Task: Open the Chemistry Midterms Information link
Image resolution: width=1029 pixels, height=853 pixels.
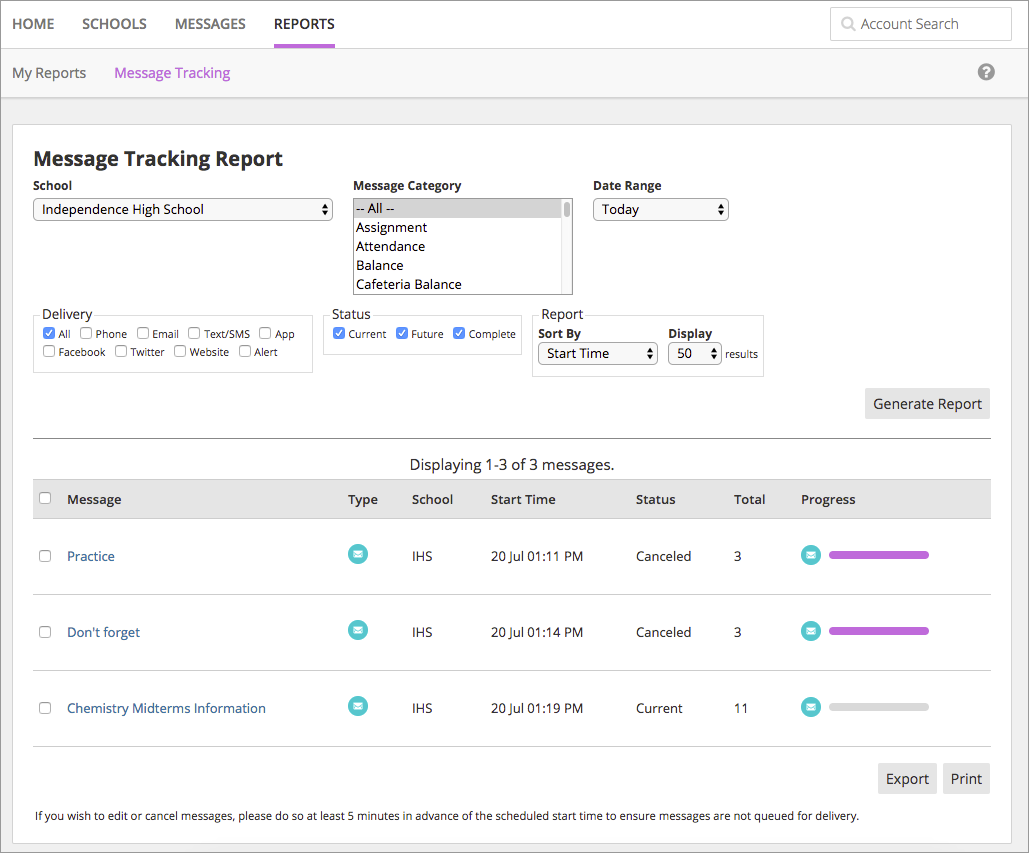Action: tap(167, 709)
